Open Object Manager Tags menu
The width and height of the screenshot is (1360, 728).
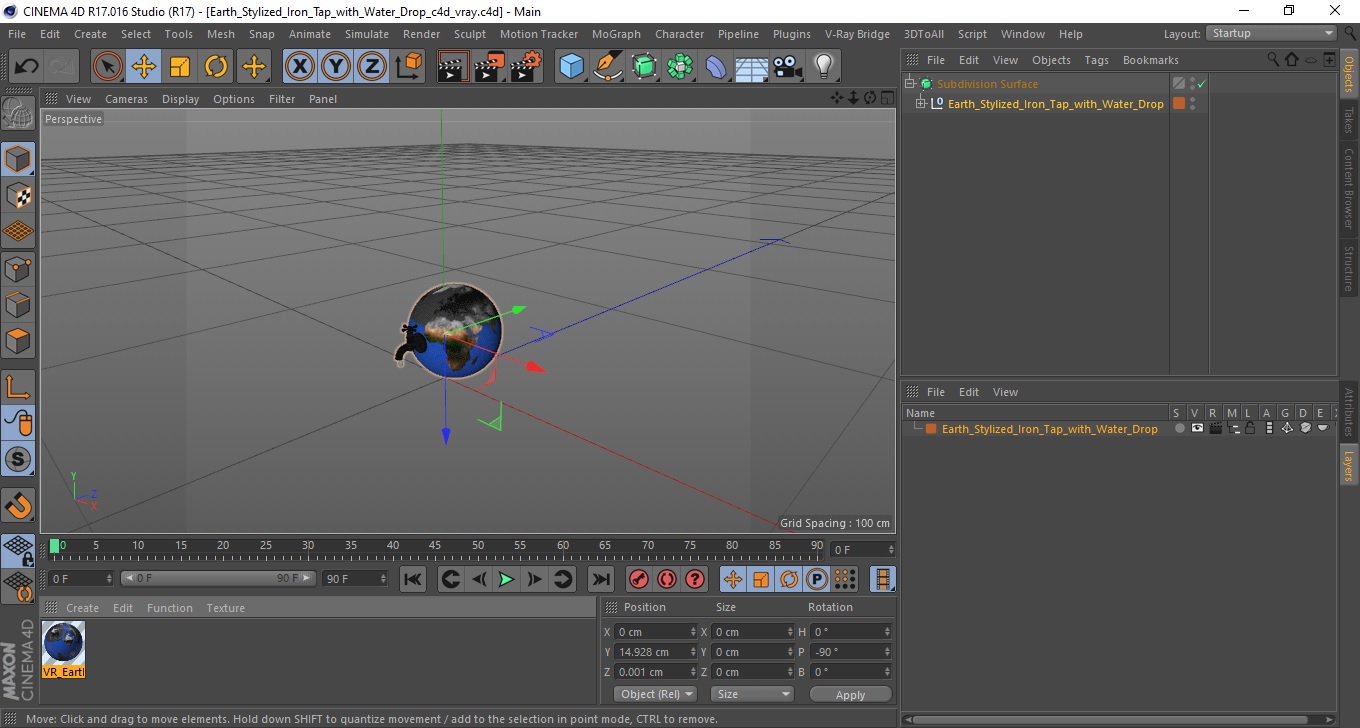[x=1096, y=60]
